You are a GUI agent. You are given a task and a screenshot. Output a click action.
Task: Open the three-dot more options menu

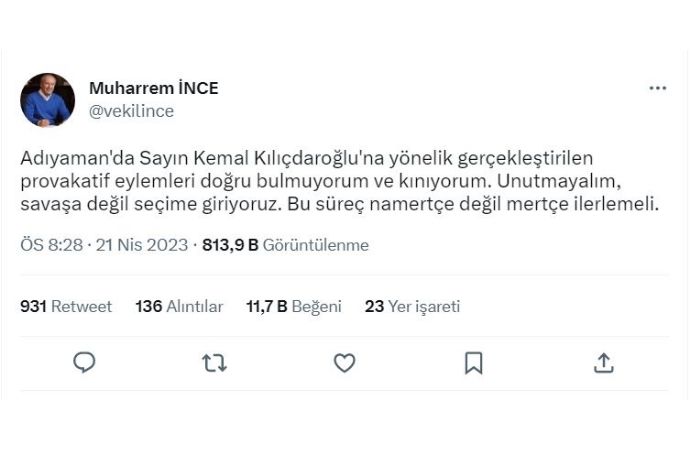click(x=657, y=88)
